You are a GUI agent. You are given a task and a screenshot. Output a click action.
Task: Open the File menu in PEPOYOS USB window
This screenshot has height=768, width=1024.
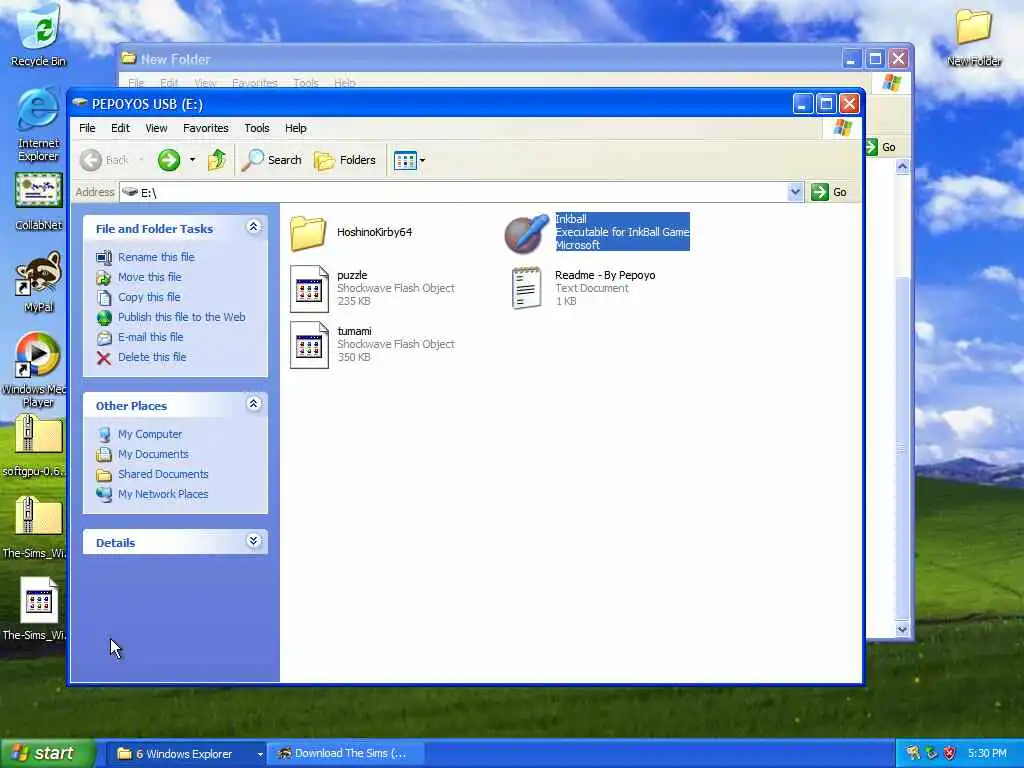click(87, 128)
